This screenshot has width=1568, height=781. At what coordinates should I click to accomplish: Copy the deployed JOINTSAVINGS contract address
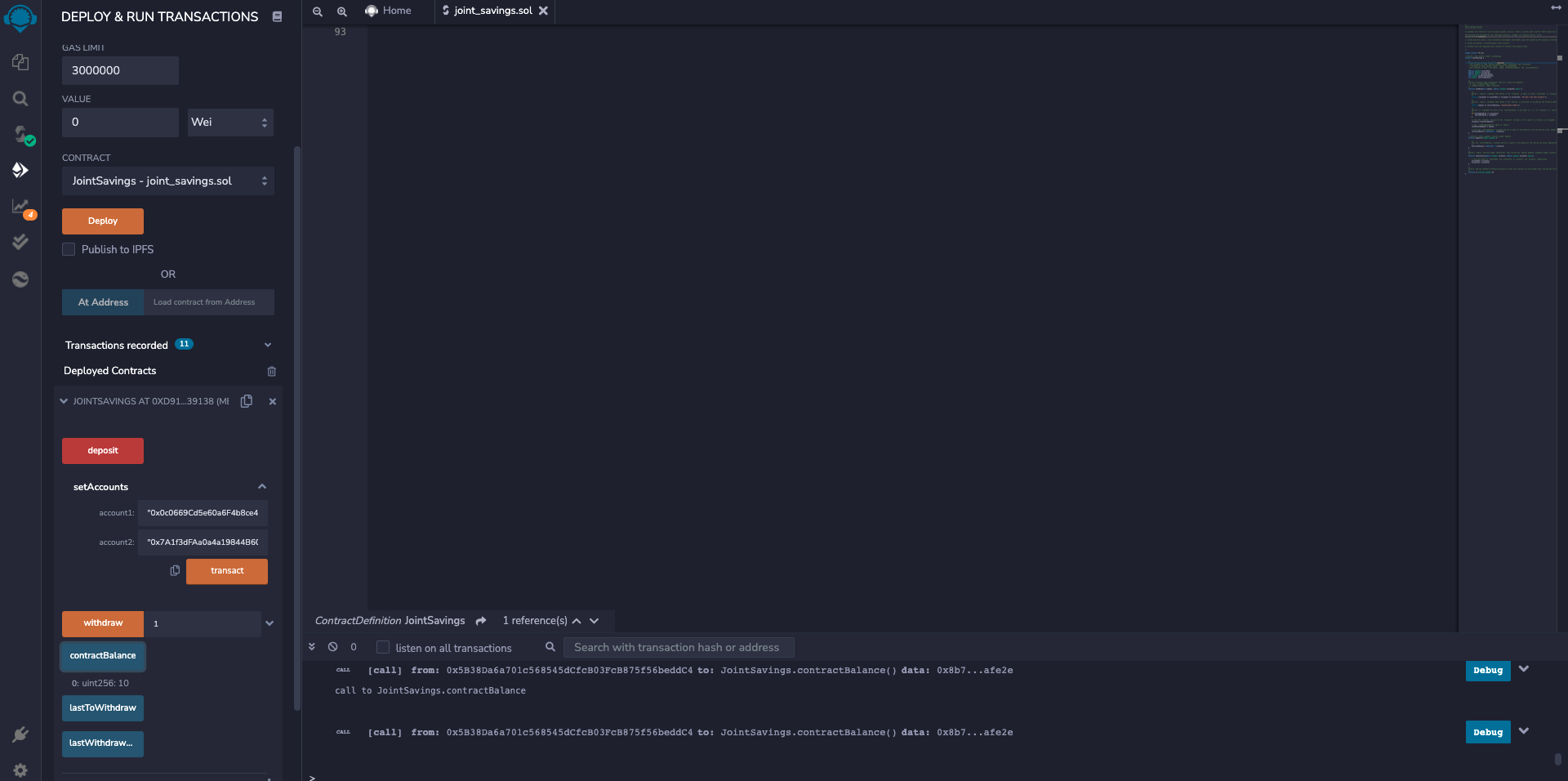[247, 401]
